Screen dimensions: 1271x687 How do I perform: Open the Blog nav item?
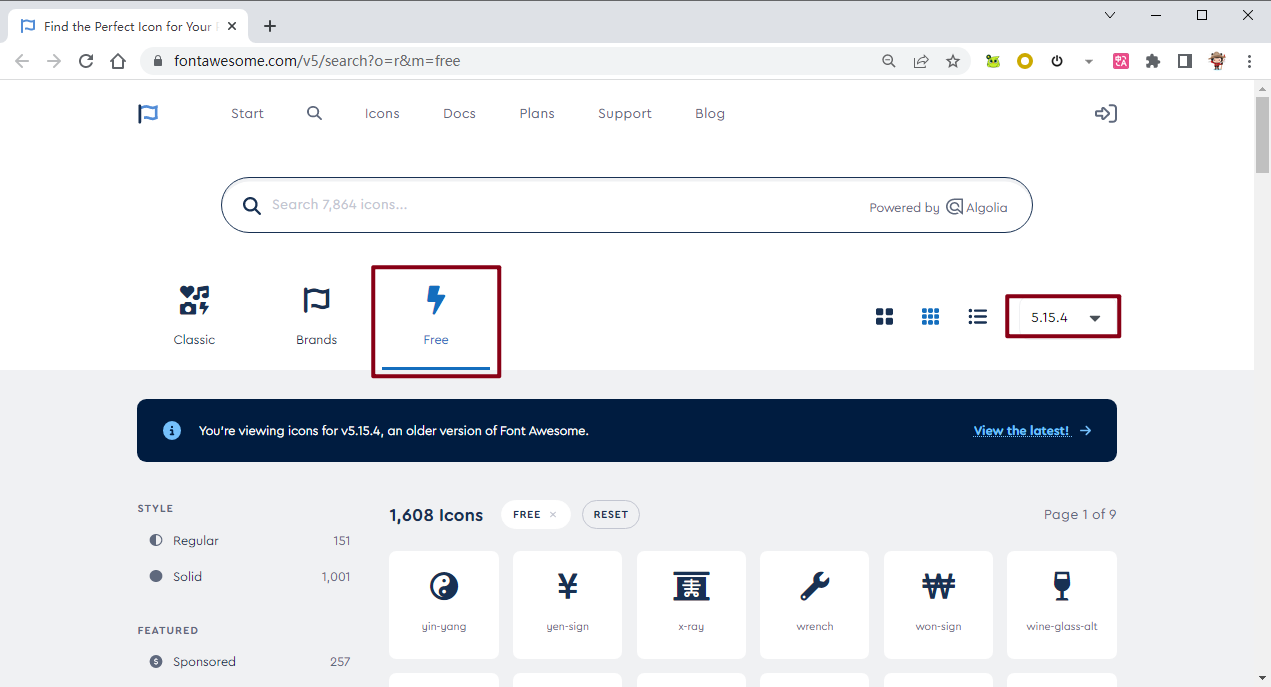point(710,114)
